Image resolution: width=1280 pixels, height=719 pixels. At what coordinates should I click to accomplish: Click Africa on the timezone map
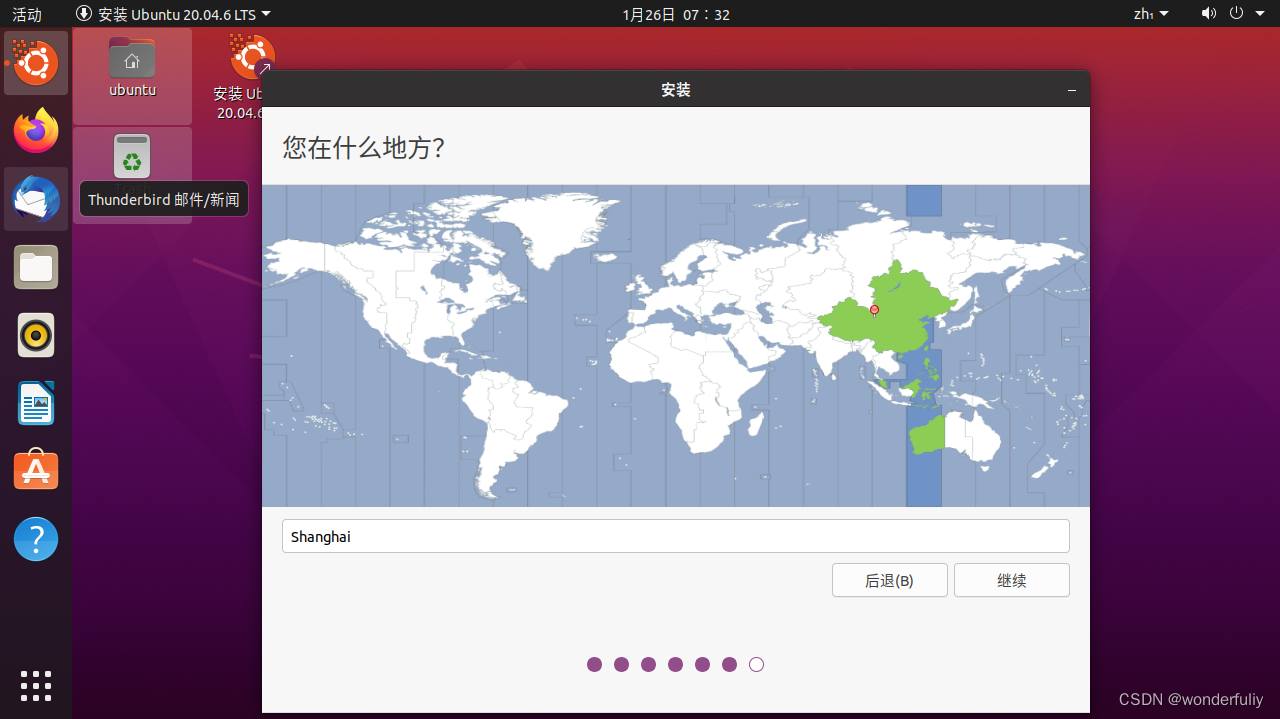coord(690,385)
